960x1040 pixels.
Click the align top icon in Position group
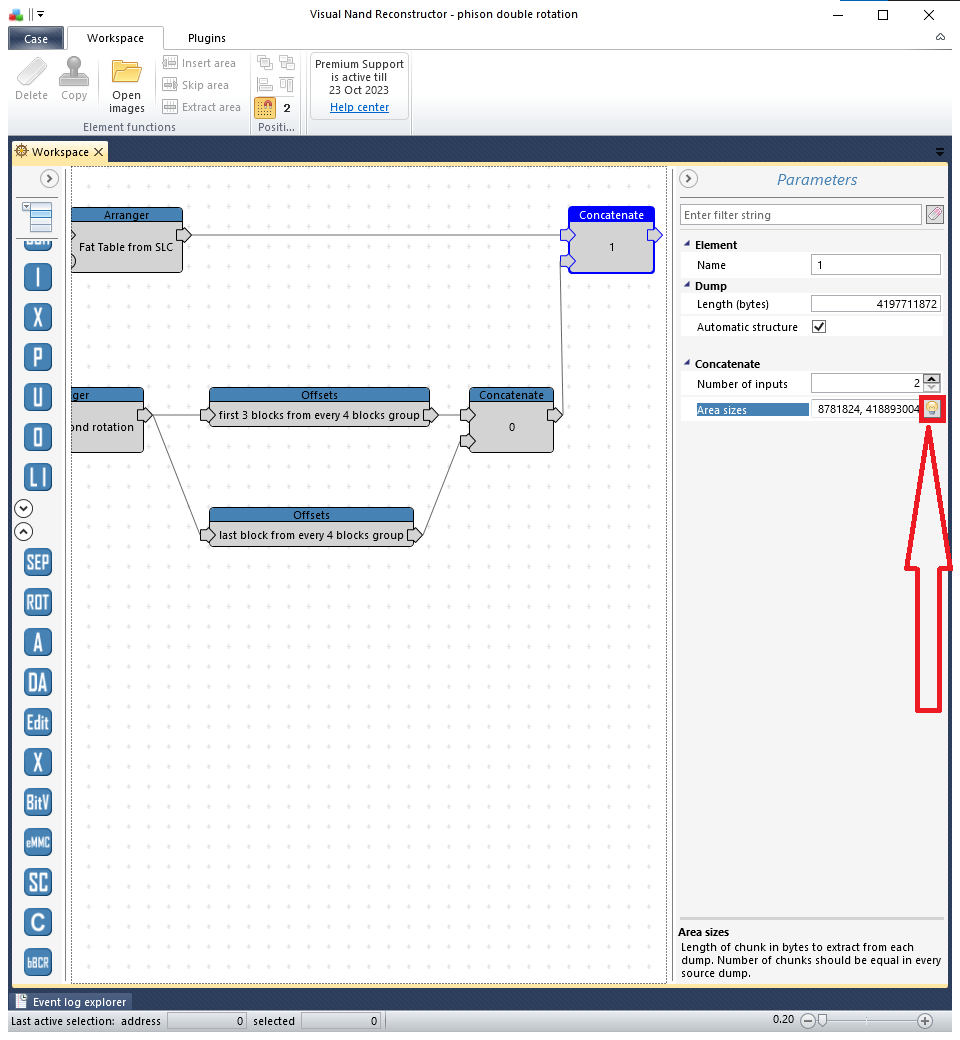tap(287, 85)
